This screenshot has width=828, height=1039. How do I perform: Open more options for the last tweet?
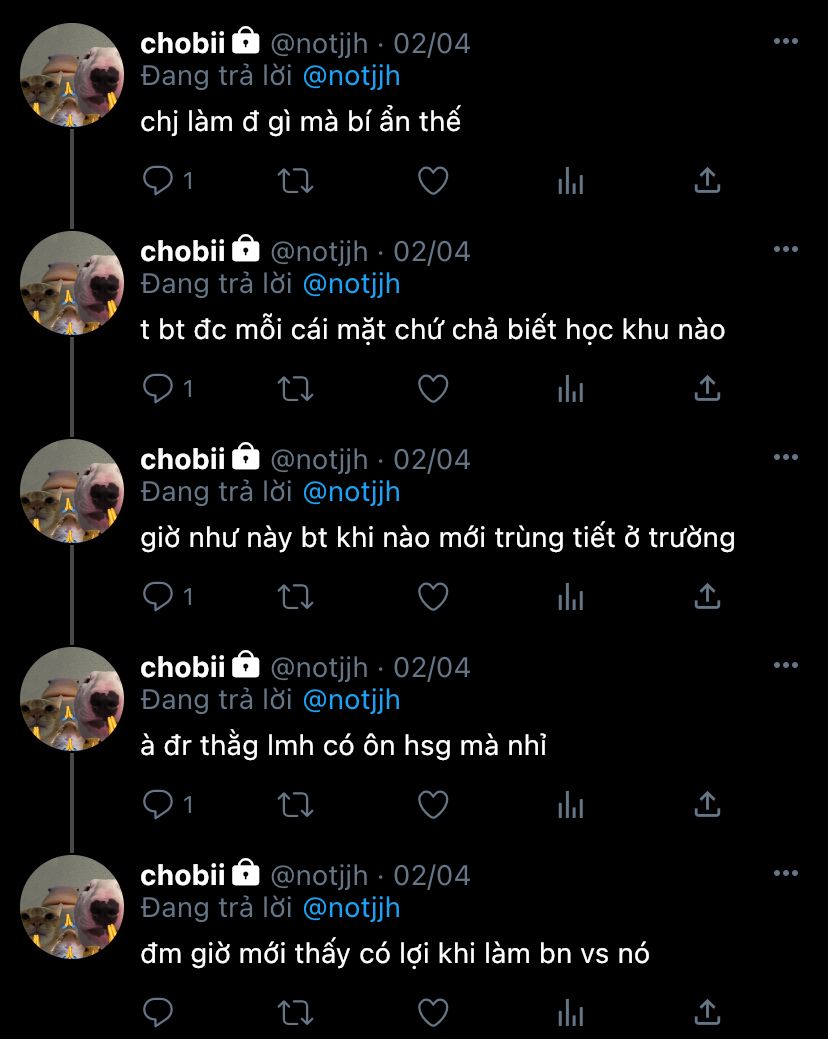(786, 873)
